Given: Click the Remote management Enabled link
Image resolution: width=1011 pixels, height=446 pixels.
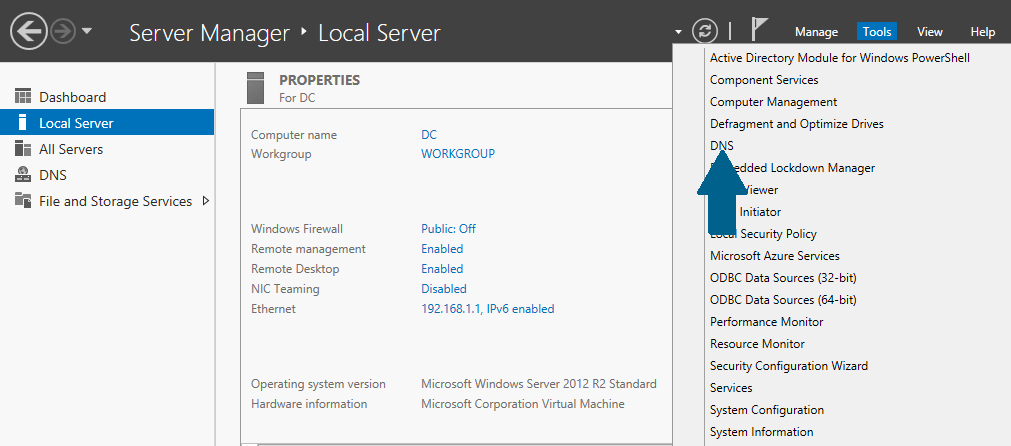Looking at the screenshot, I should click(x=442, y=249).
